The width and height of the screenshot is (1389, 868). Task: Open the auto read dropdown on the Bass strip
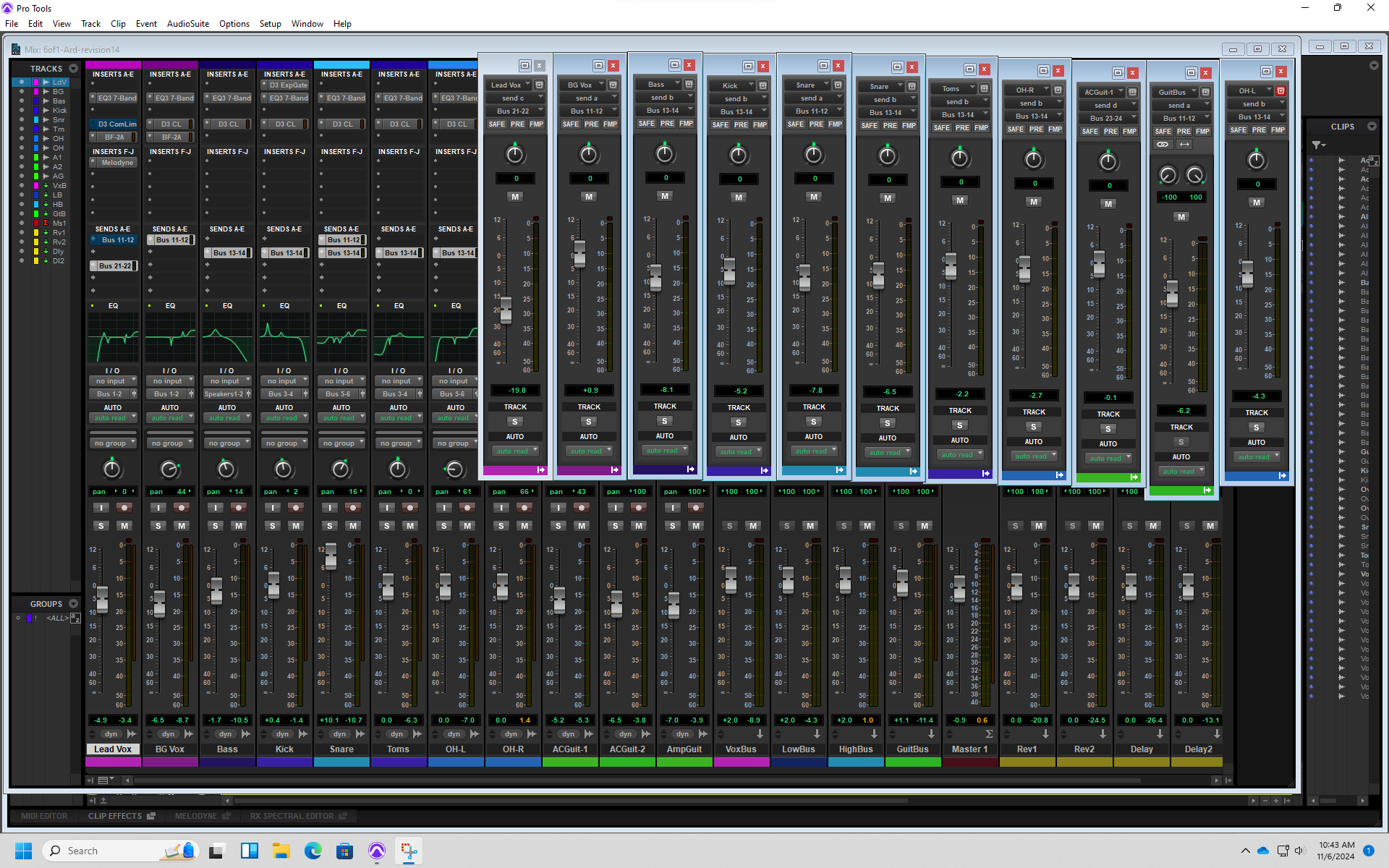(226, 418)
